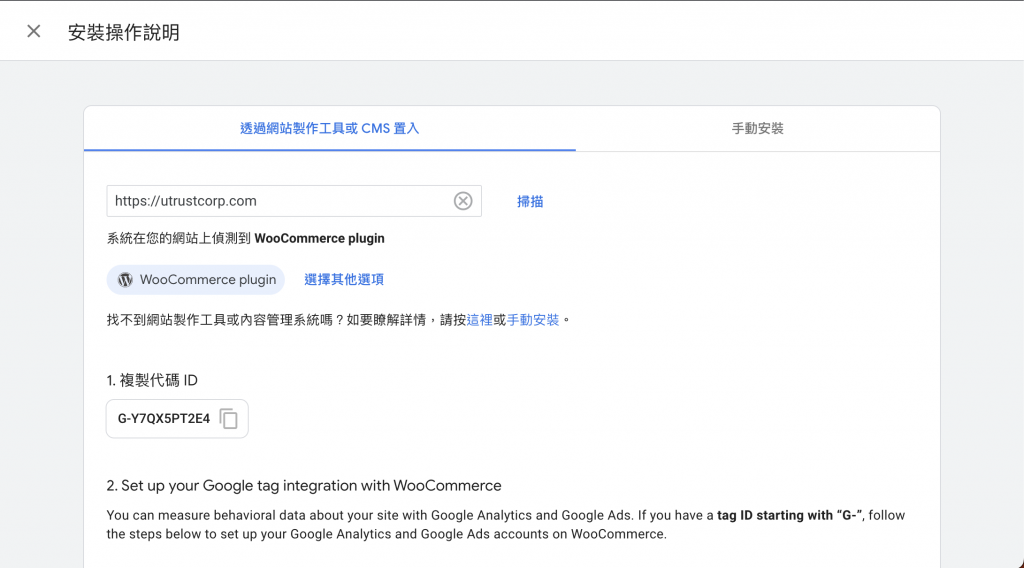1024x568 pixels.
Task: Clear the website URL field
Action: click(x=463, y=201)
